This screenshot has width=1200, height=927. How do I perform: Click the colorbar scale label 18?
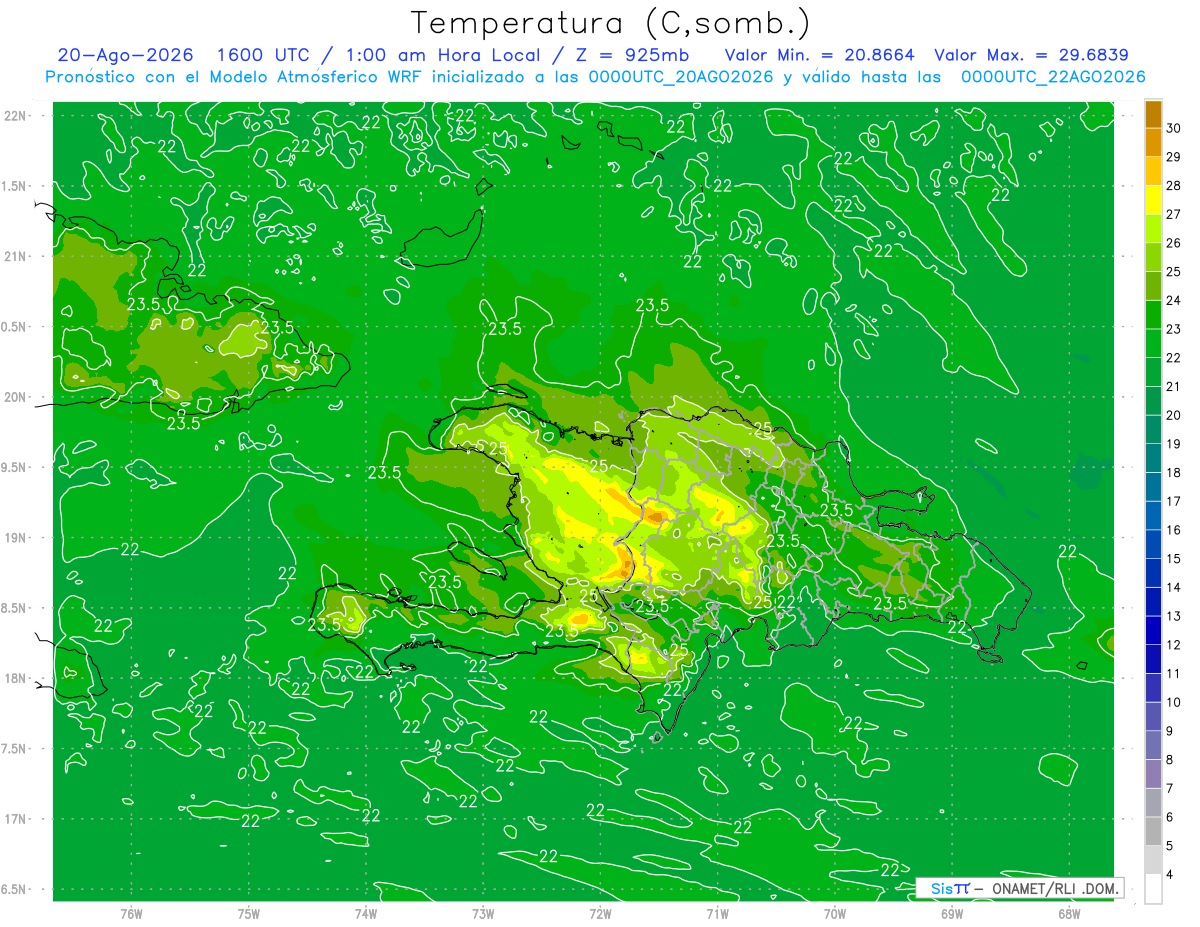pyautogui.click(x=1173, y=472)
